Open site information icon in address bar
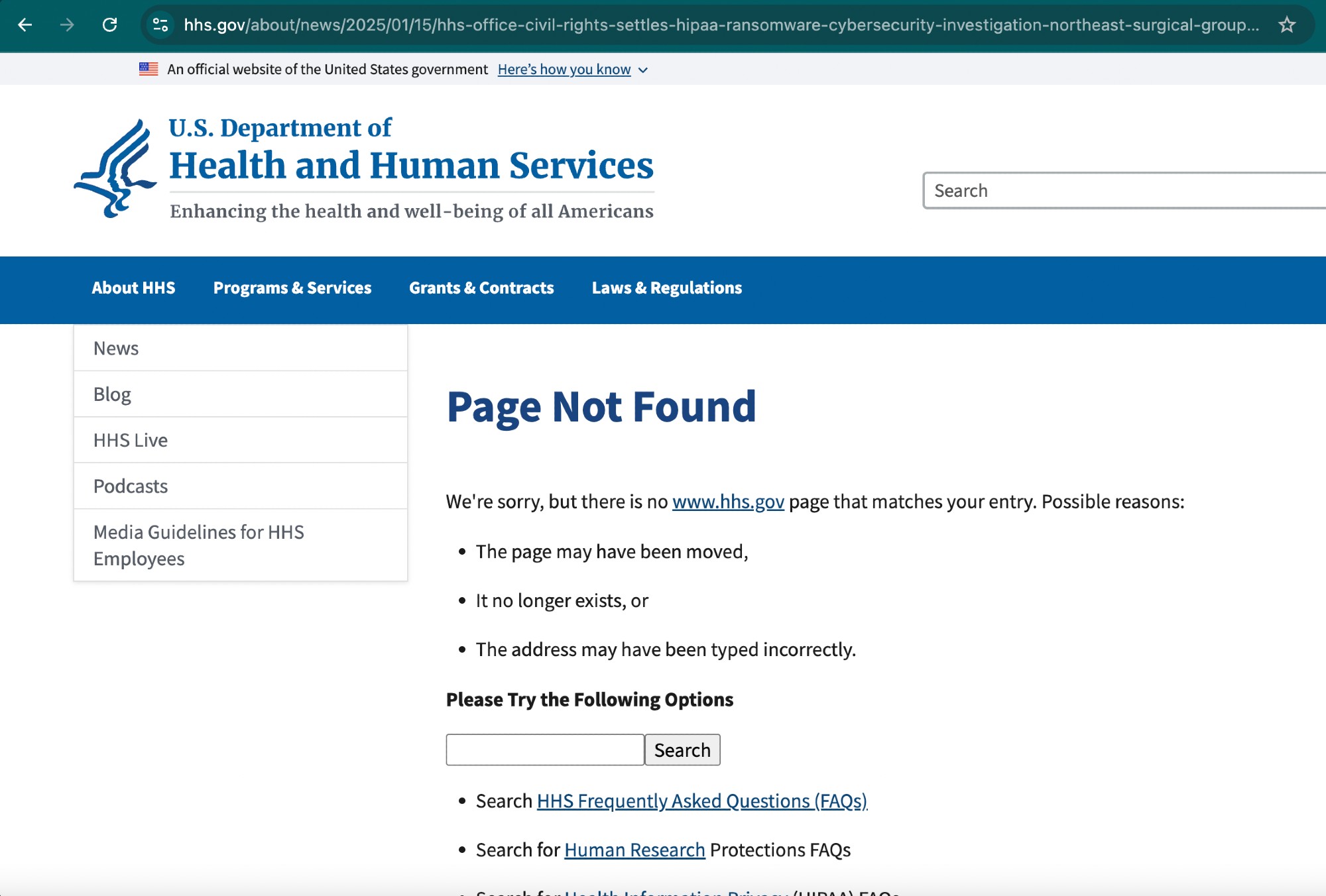 point(160,25)
